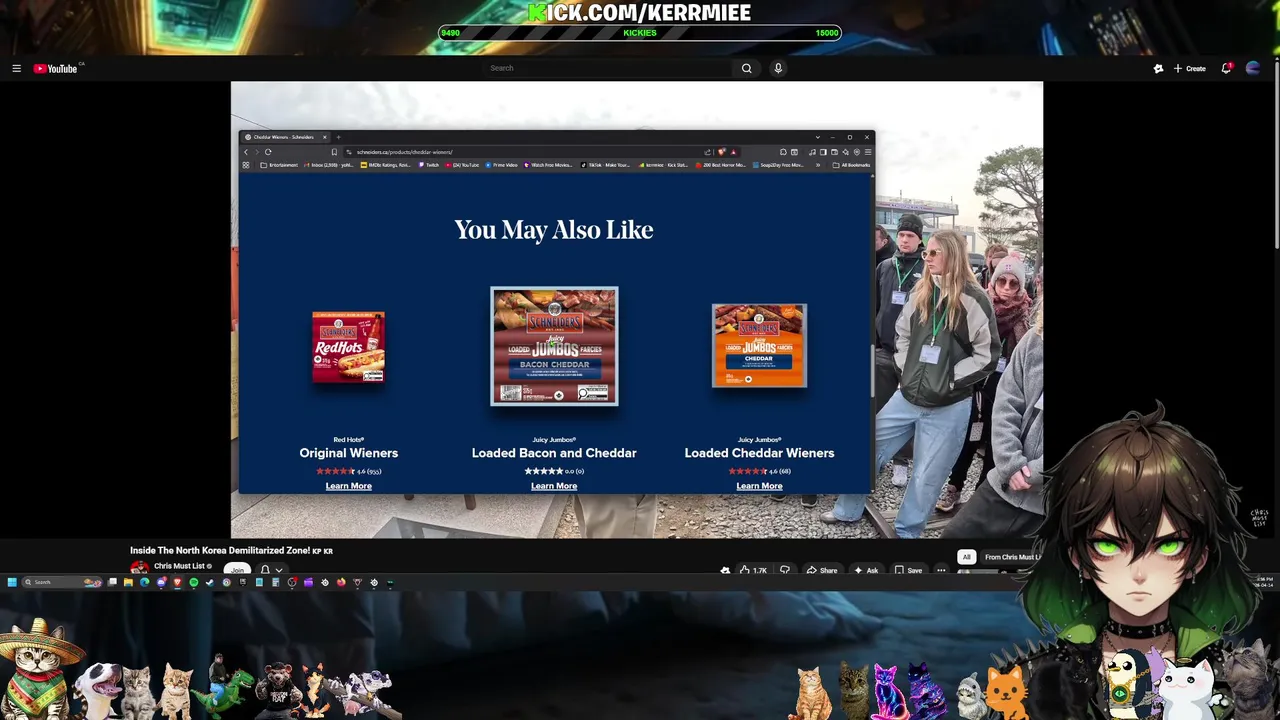The width and height of the screenshot is (1280, 720).
Task: Click the sparkle icon left of Create
Action: (x=1158, y=68)
